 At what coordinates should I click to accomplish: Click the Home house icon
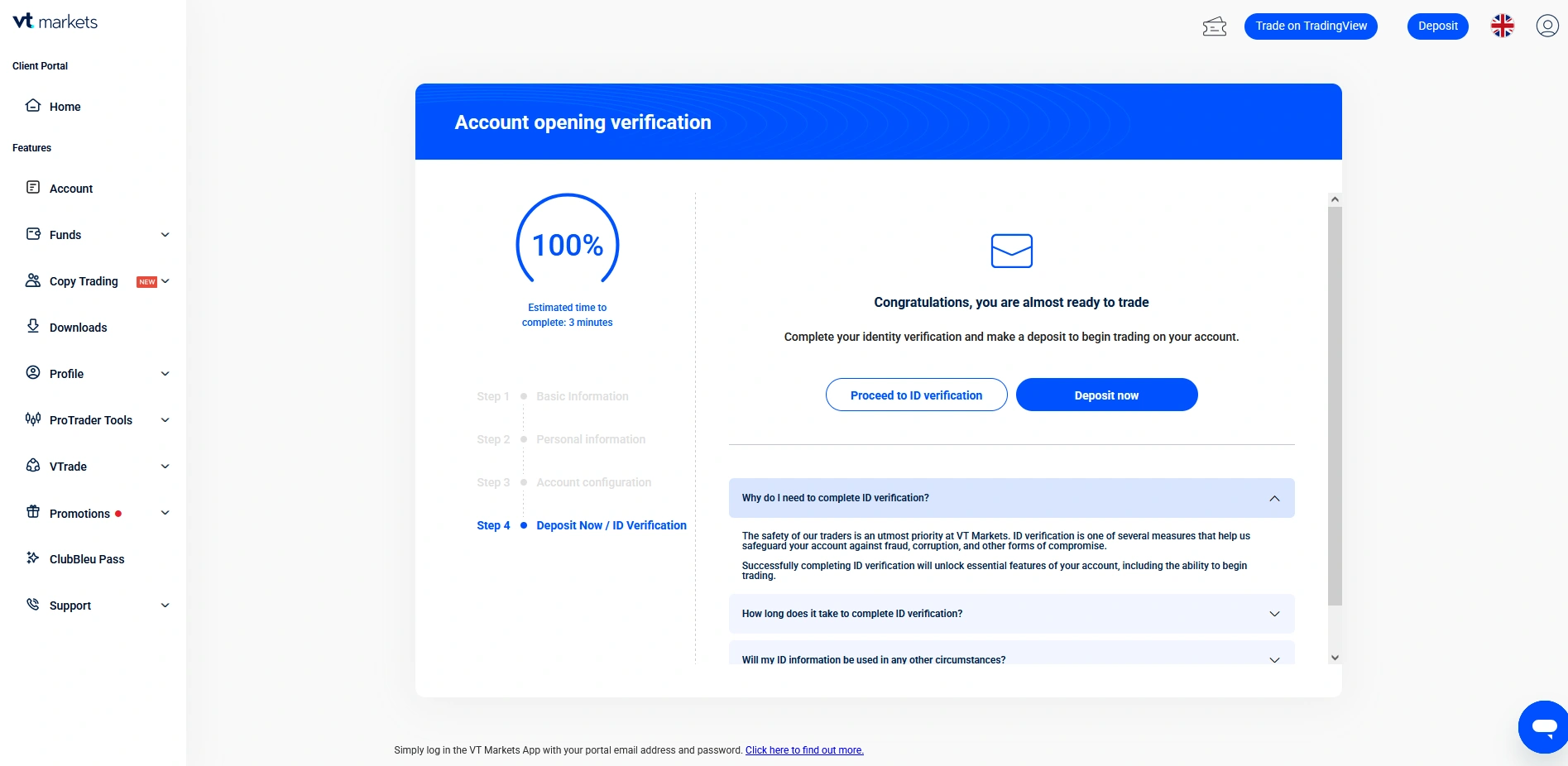point(33,106)
